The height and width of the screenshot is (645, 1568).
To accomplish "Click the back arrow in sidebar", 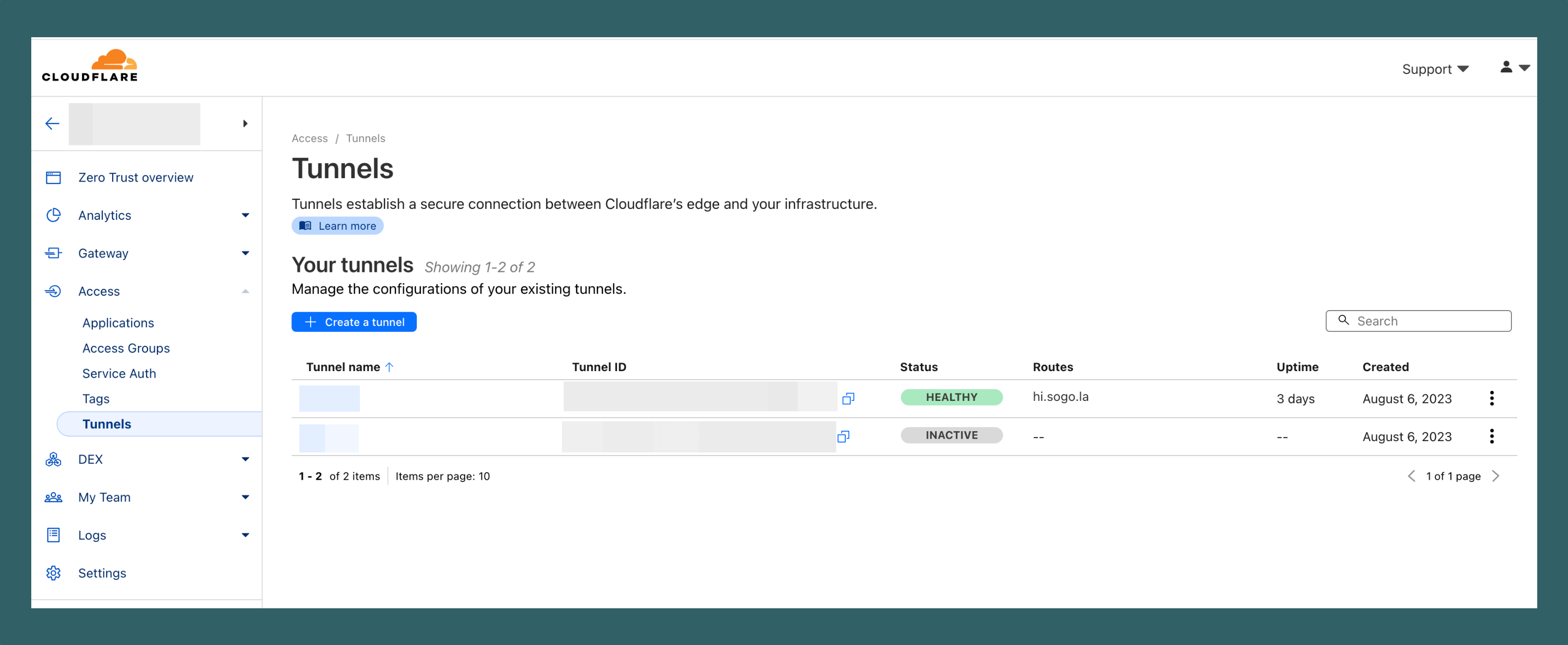I will 52,124.
